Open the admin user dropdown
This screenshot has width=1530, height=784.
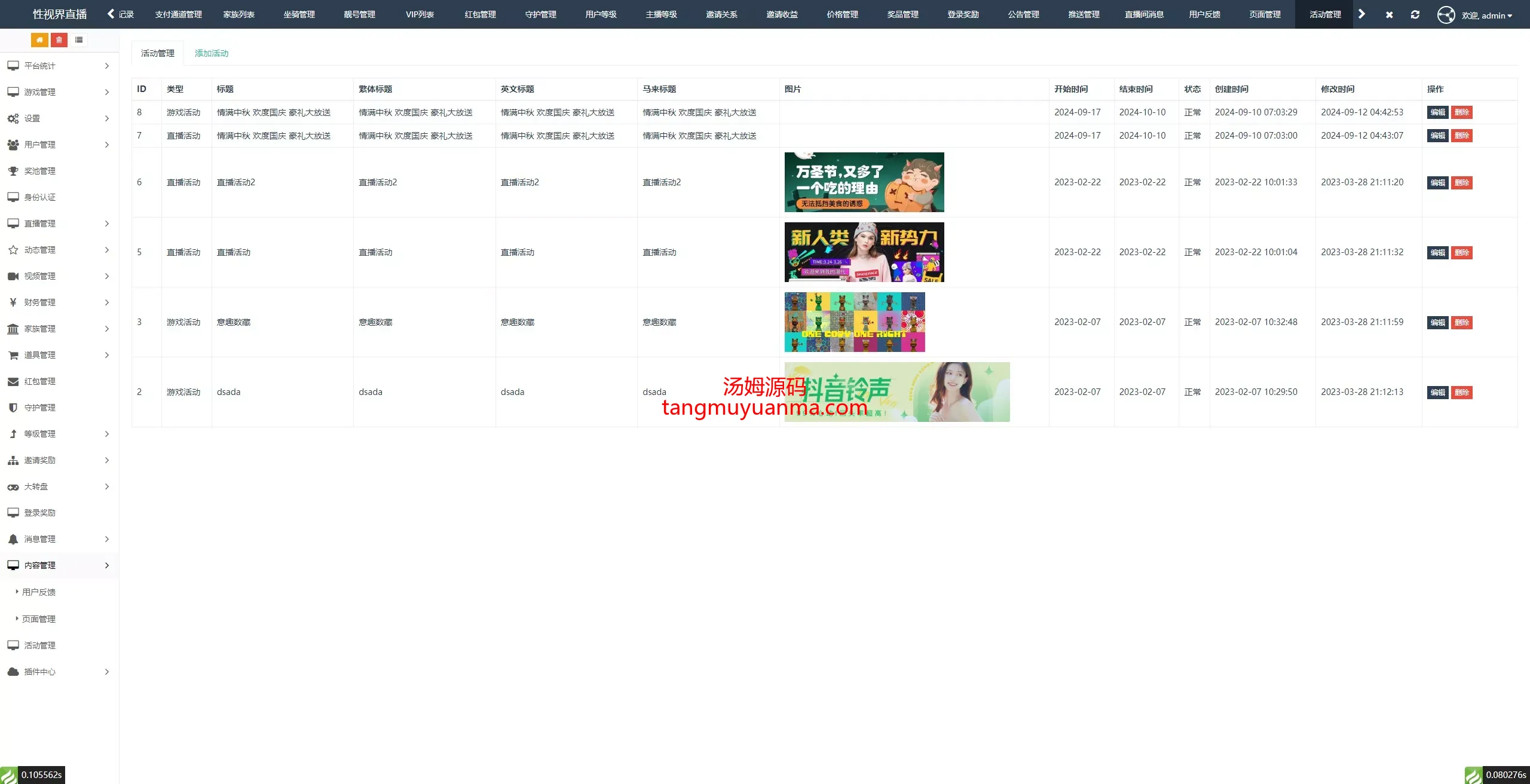pos(1486,16)
